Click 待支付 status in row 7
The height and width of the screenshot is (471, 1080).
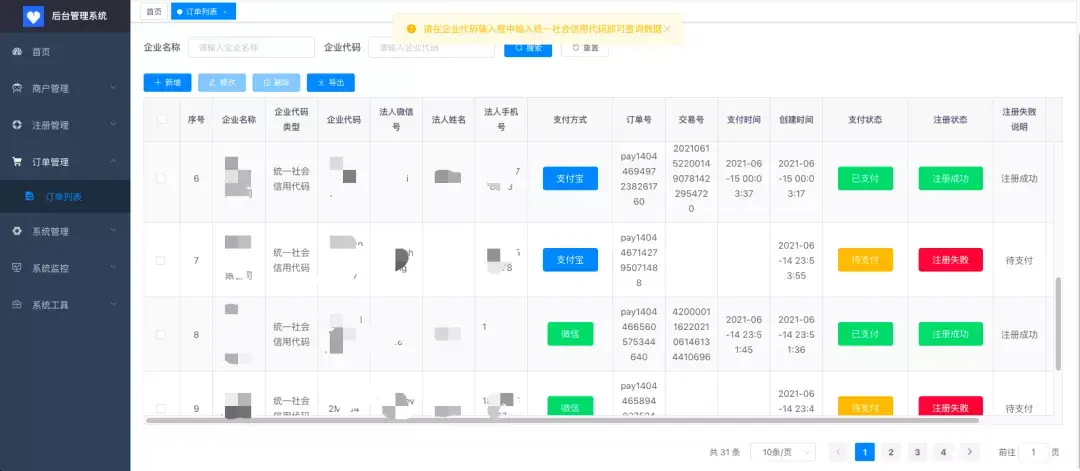pyautogui.click(x=865, y=260)
